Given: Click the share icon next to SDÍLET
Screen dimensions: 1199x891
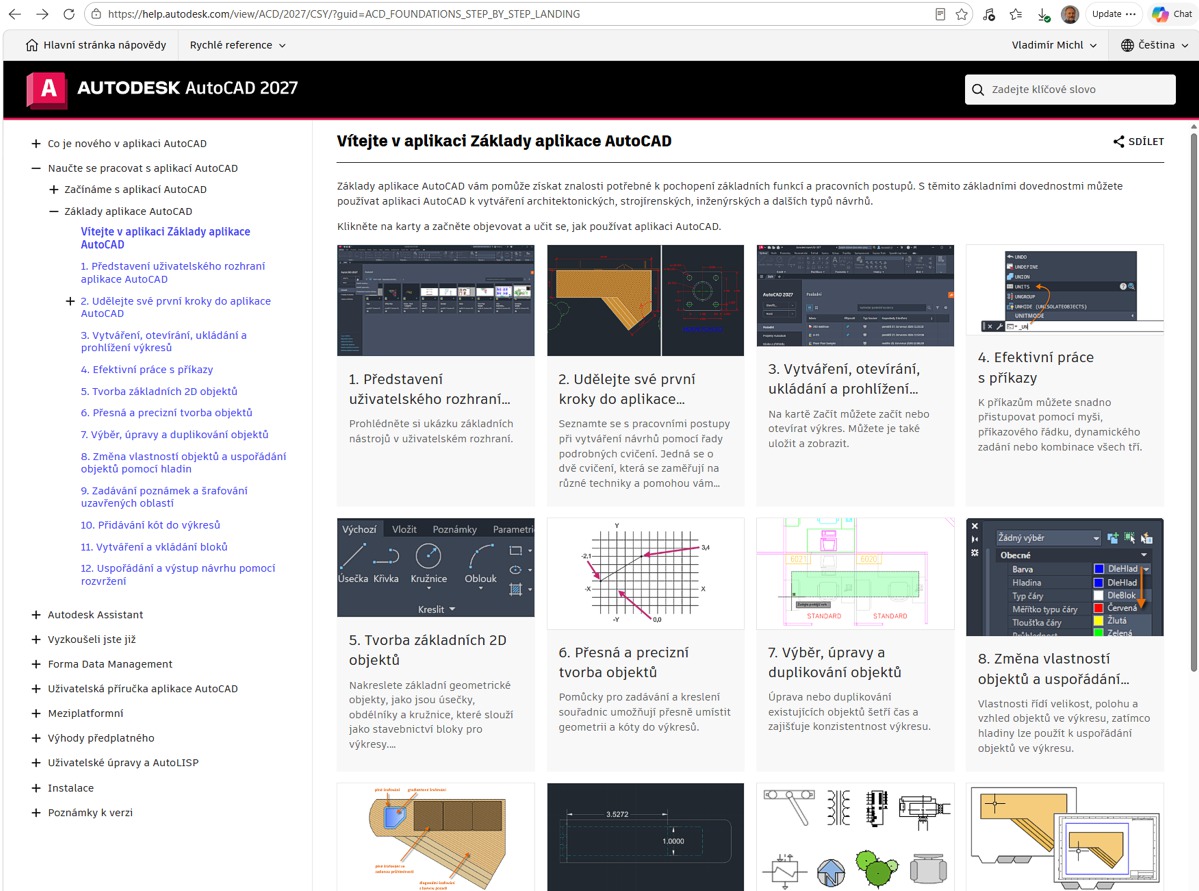Looking at the screenshot, I should point(1119,141).
